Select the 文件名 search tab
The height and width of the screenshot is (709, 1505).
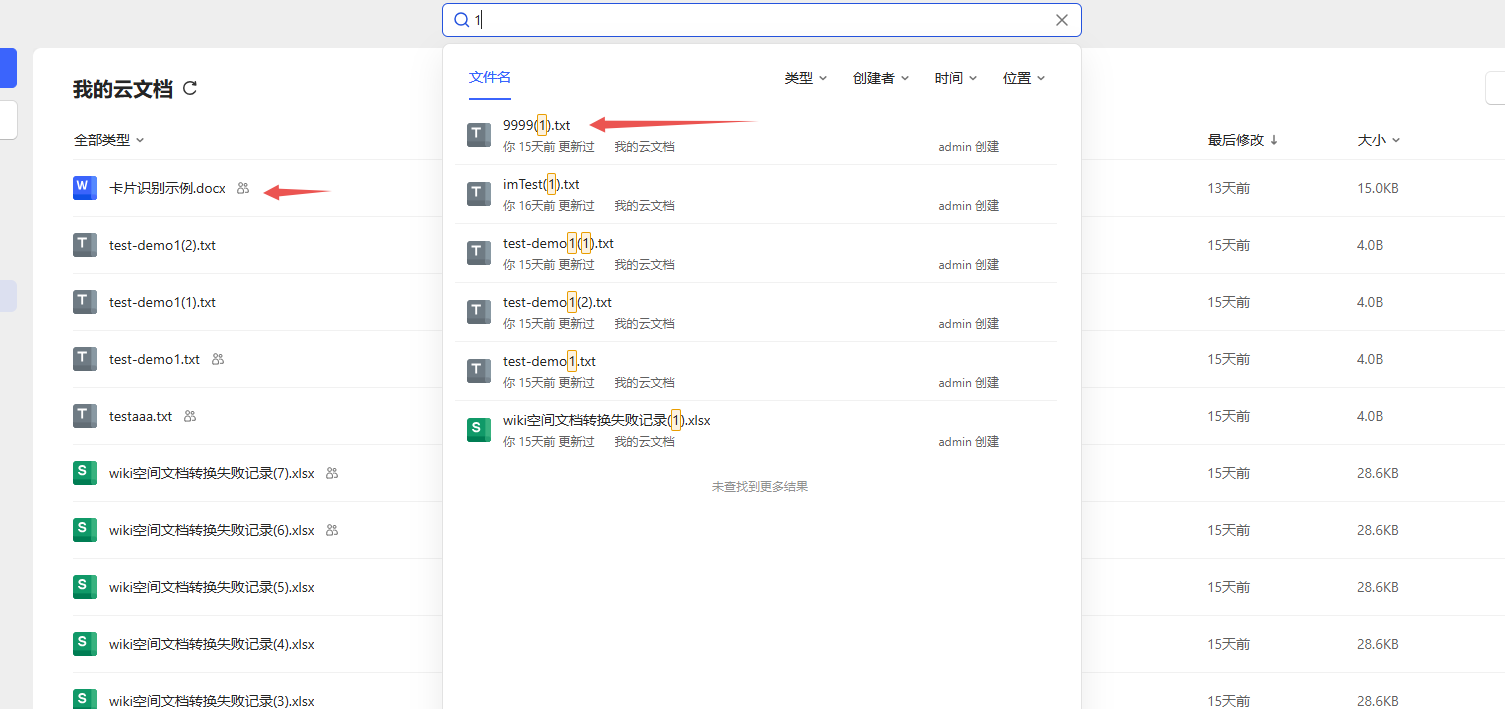490,77
